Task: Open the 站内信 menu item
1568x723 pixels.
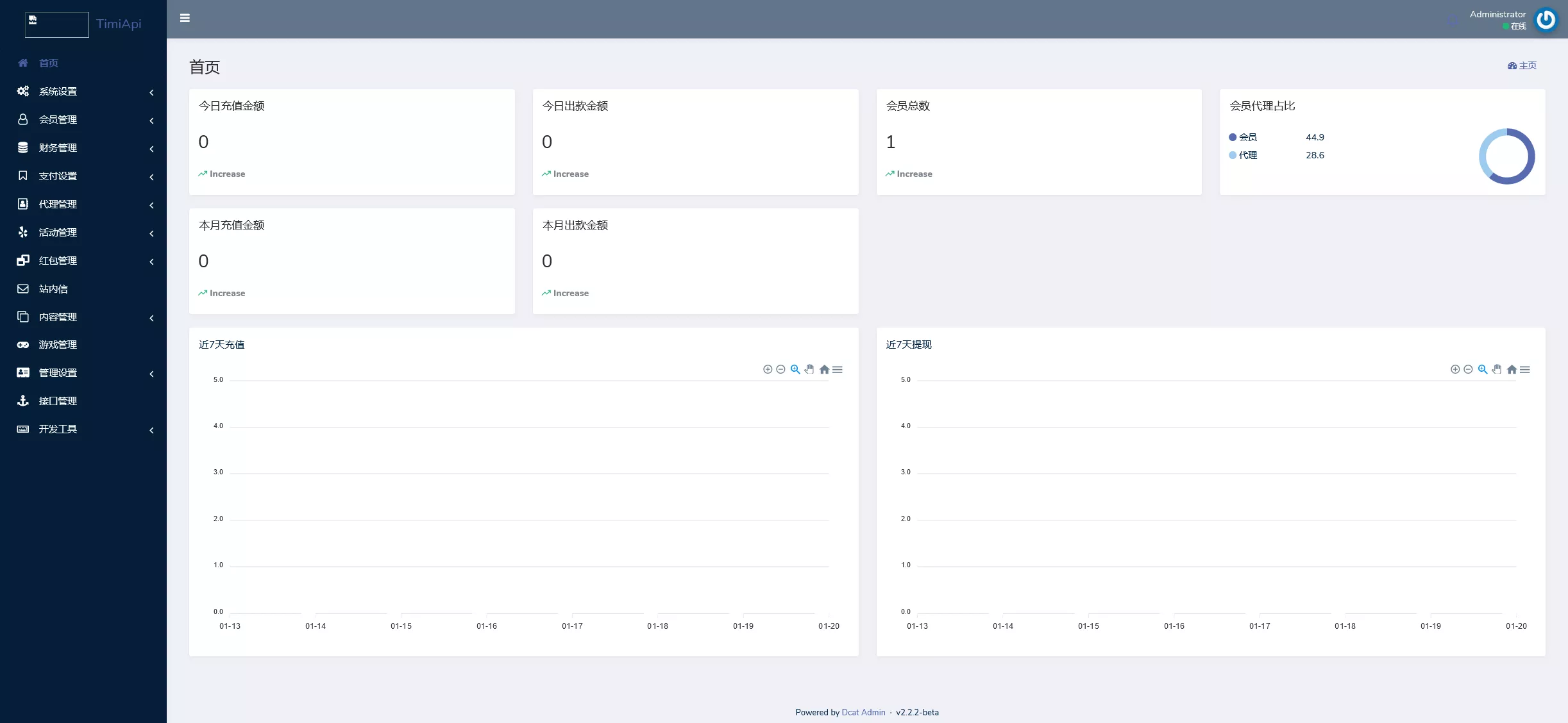Action: 53,289
